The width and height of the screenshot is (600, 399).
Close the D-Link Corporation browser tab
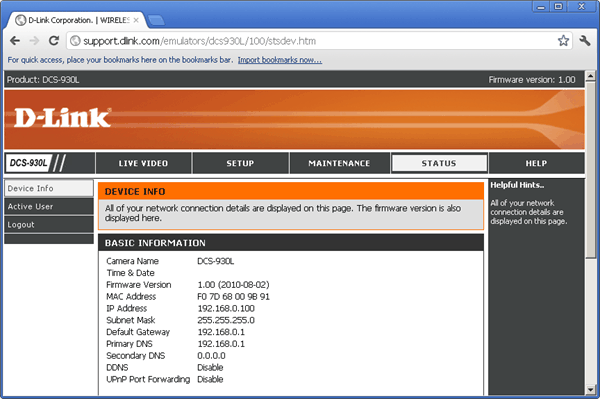click(136, 20)
